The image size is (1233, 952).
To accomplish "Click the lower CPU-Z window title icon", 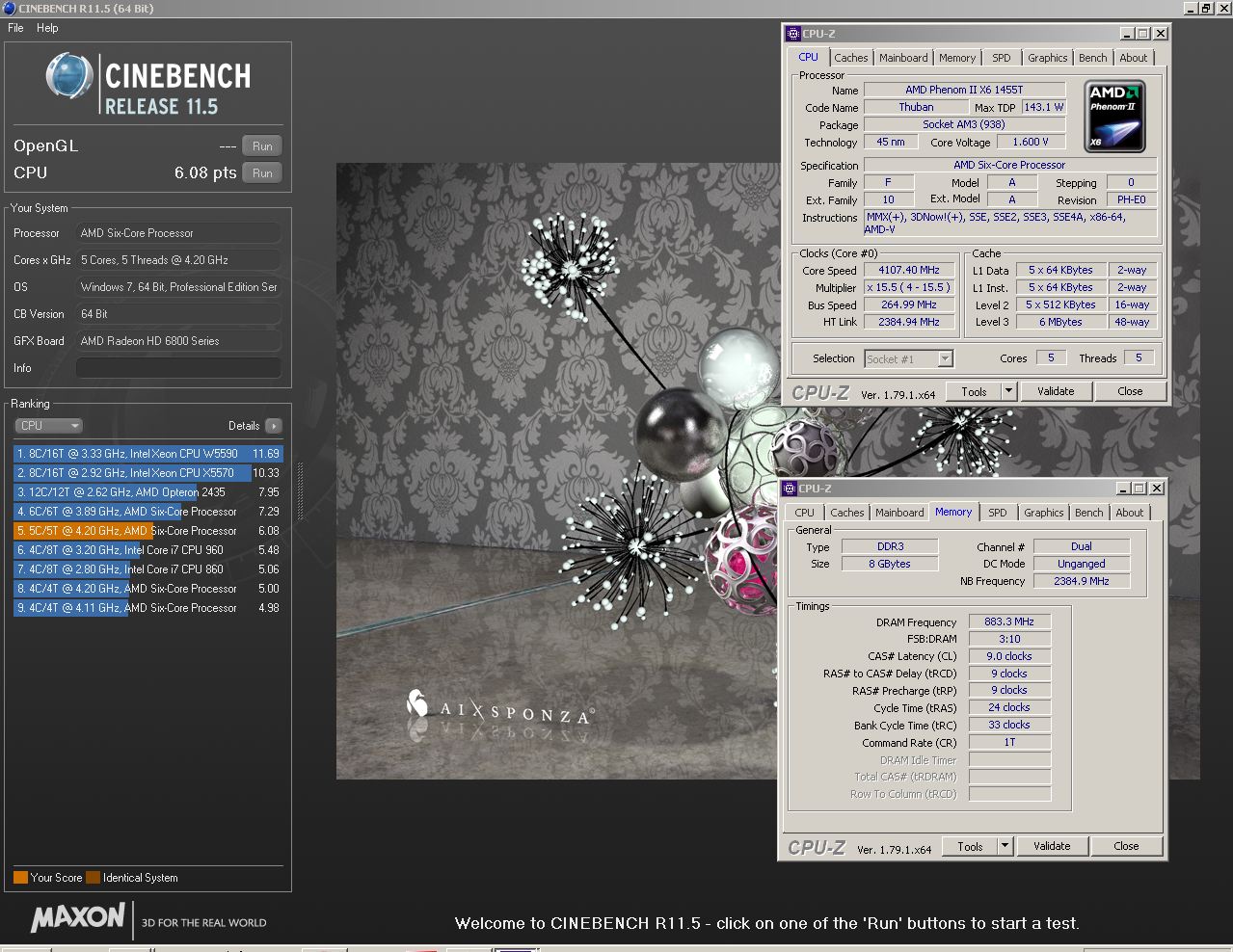I will (x=790, y=489).
